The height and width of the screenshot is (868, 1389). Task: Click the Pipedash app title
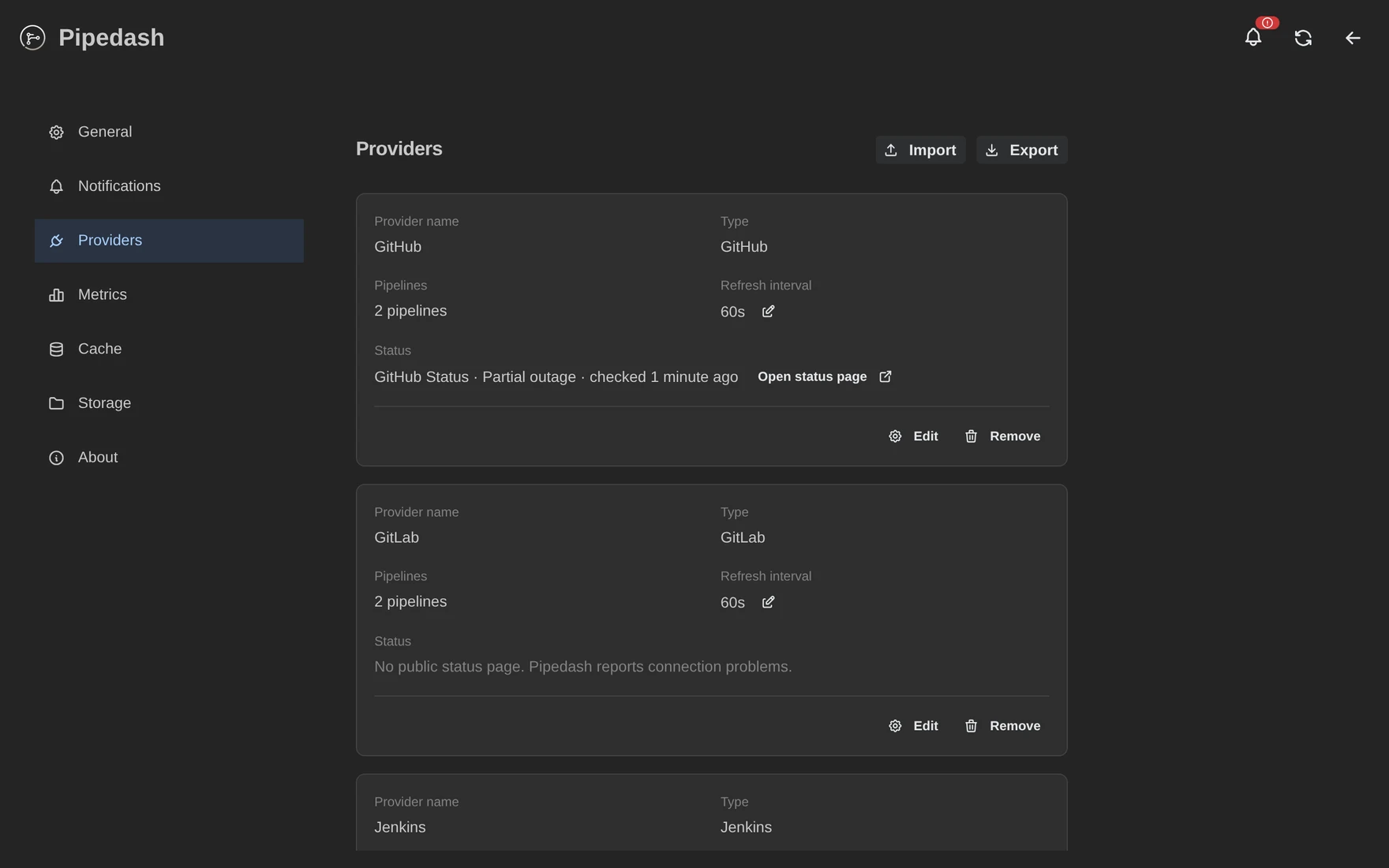click(111, 38)
